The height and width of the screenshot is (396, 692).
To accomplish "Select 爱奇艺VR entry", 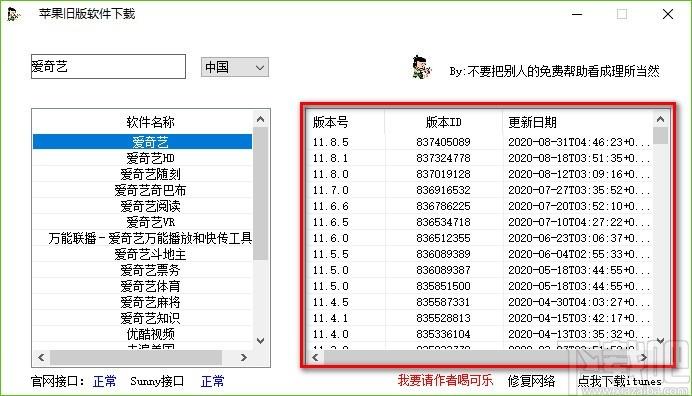I will 142,222.
